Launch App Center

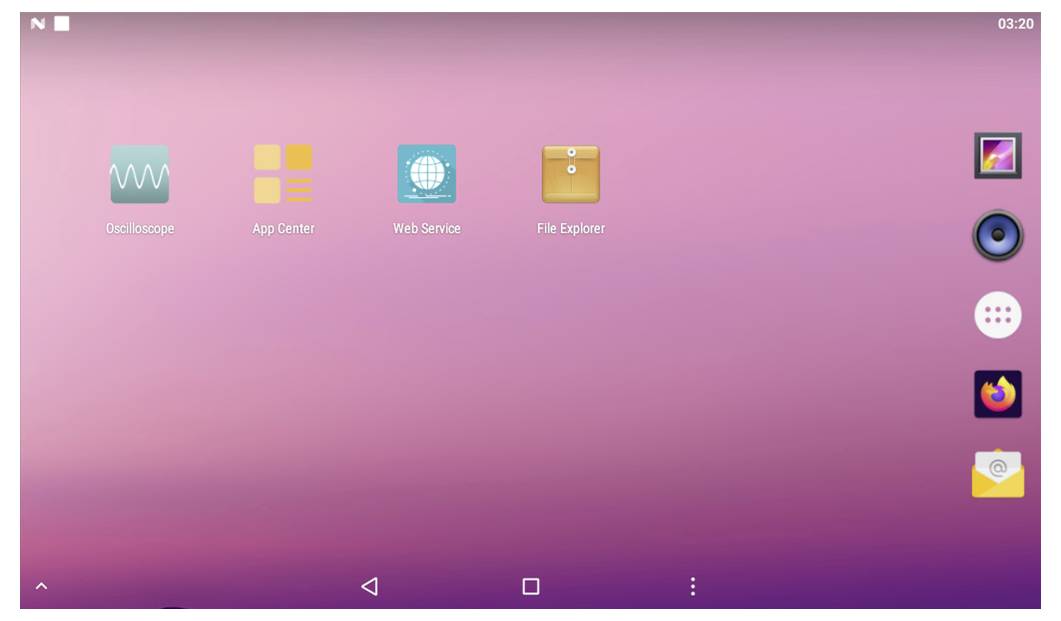[283, 176]
